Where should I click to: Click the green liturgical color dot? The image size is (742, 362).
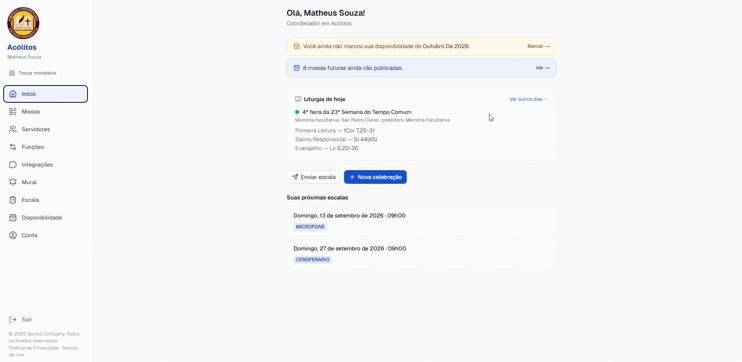[297, 112]
